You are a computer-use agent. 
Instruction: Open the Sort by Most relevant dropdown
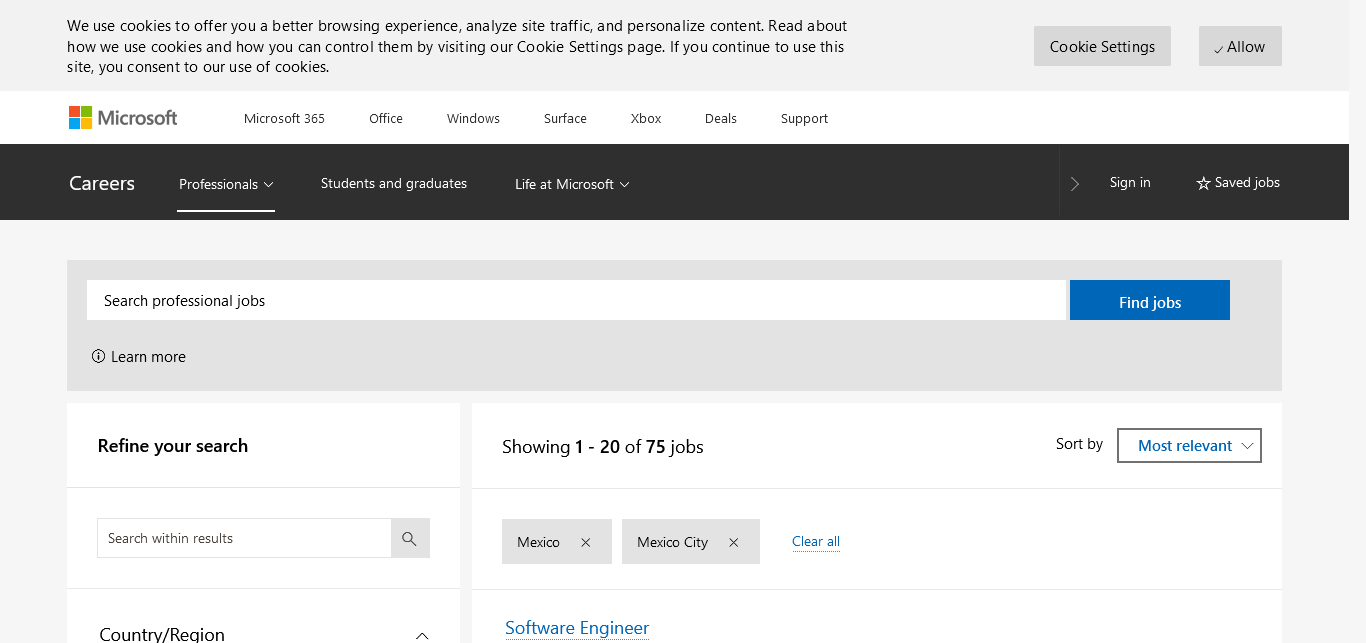(1189, 446)
